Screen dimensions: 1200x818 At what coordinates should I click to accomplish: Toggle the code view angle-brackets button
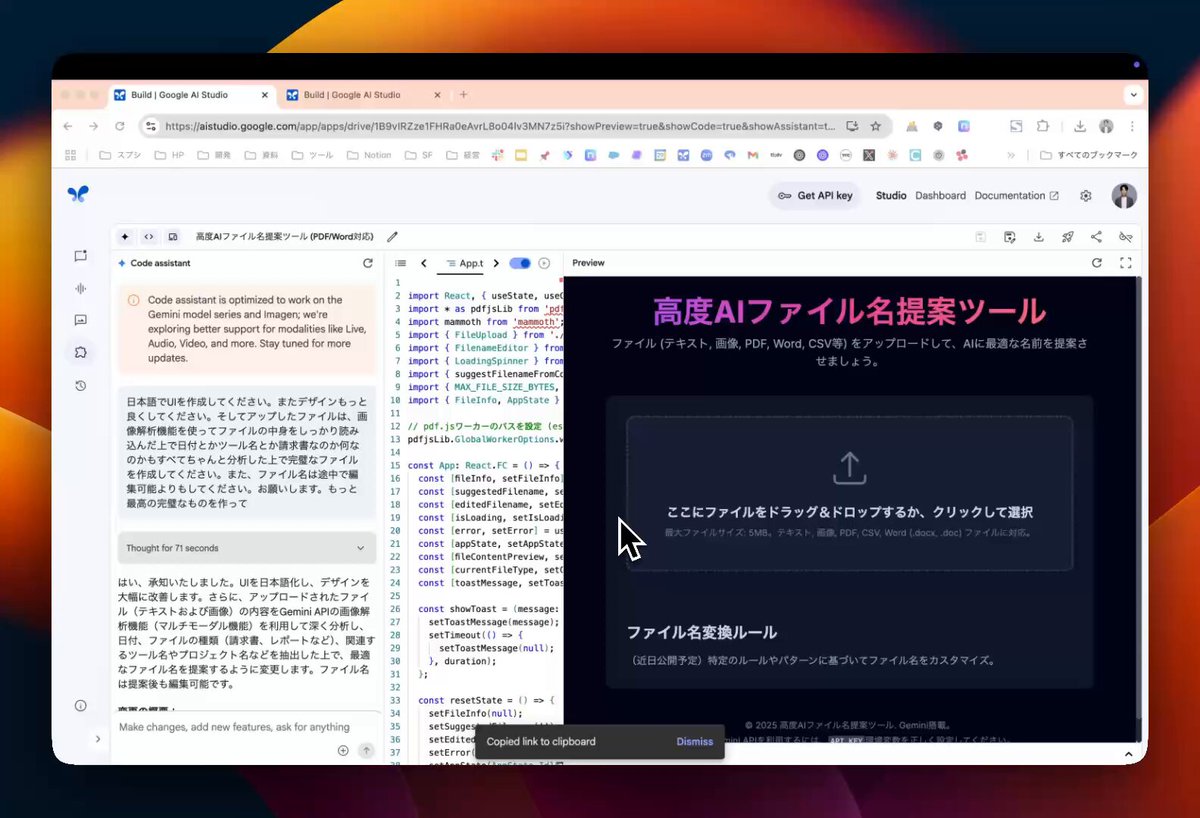click(x=149, y=237)
